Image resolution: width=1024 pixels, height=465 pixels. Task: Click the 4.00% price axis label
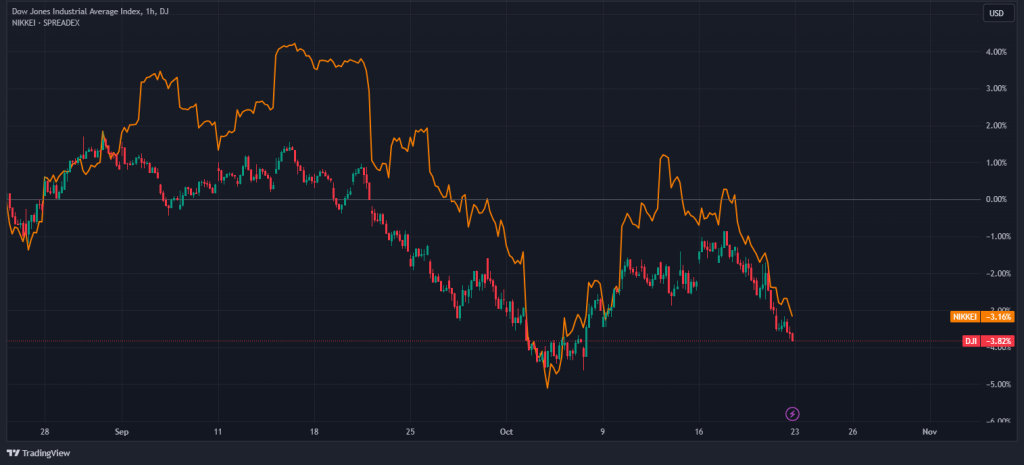(997, 52)
